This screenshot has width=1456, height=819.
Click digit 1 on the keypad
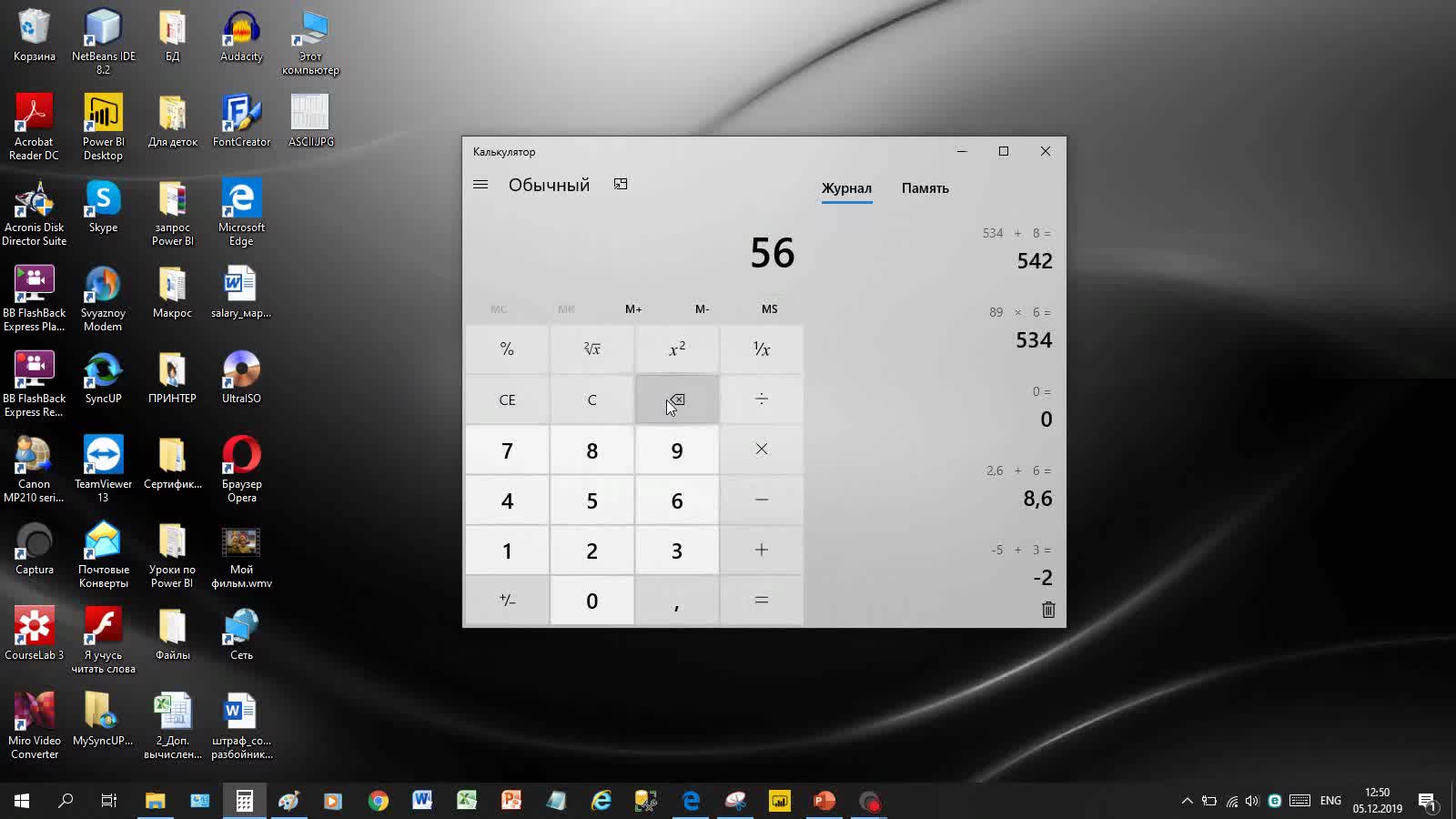[508, 550]
